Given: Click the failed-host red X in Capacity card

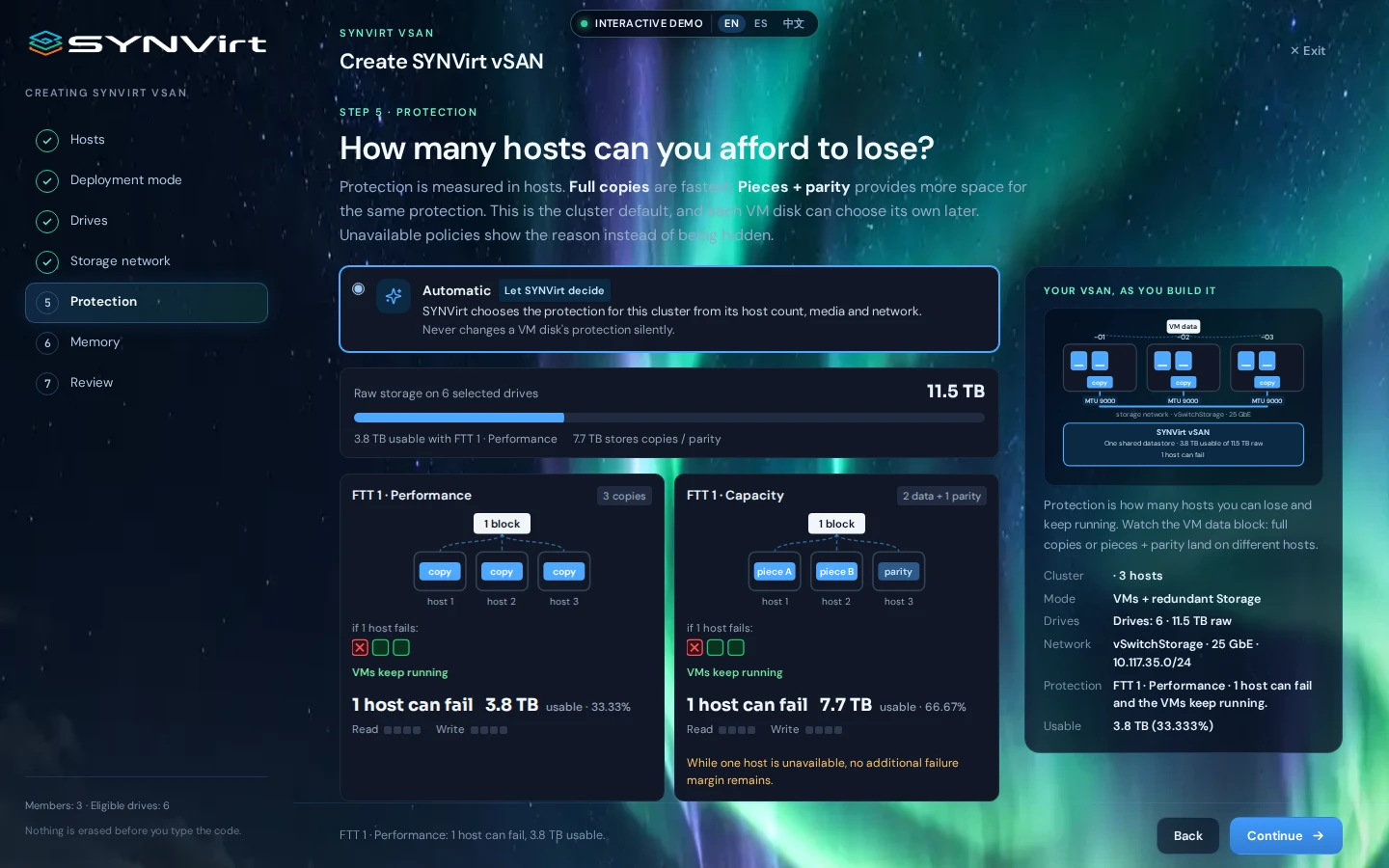Looking at the screenshot, I should (x=694, y=648).
